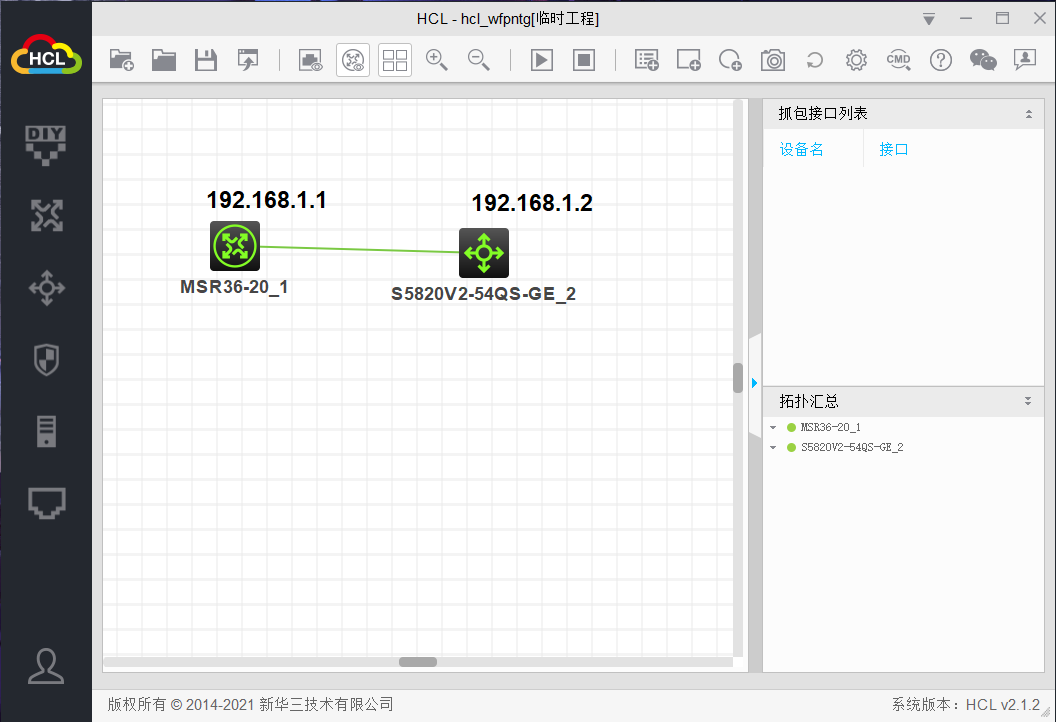Viewport: 1056px width, 722px height.
Task: Export the project with the arrow icon
Action: pos(248,60)
